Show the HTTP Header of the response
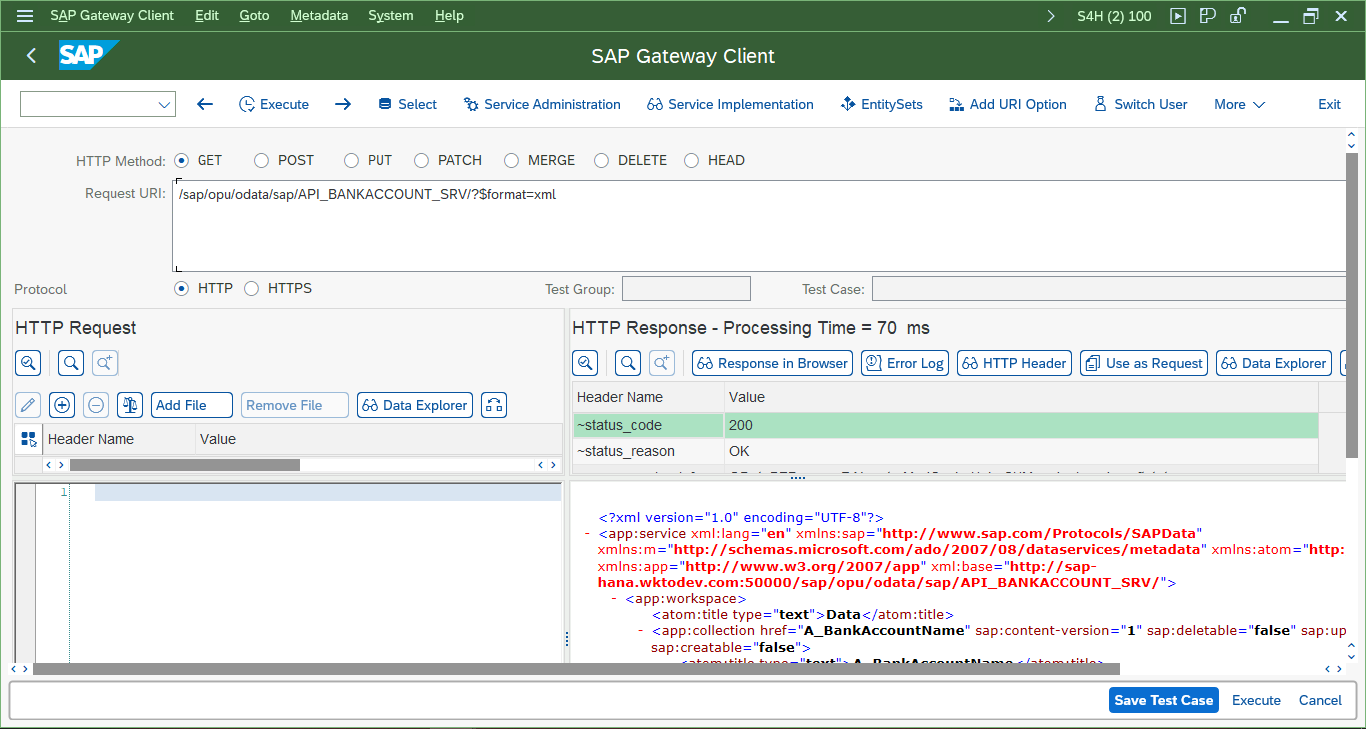Viewport: 1366px width, 729px height. point(1014,362)
